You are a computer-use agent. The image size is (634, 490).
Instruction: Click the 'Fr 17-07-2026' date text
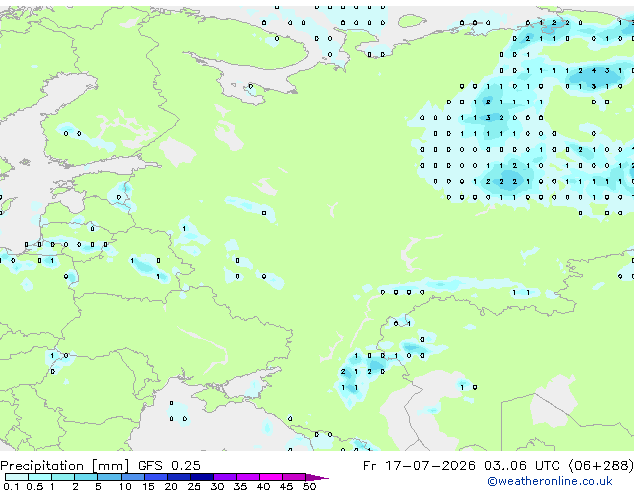click(419, 466)
